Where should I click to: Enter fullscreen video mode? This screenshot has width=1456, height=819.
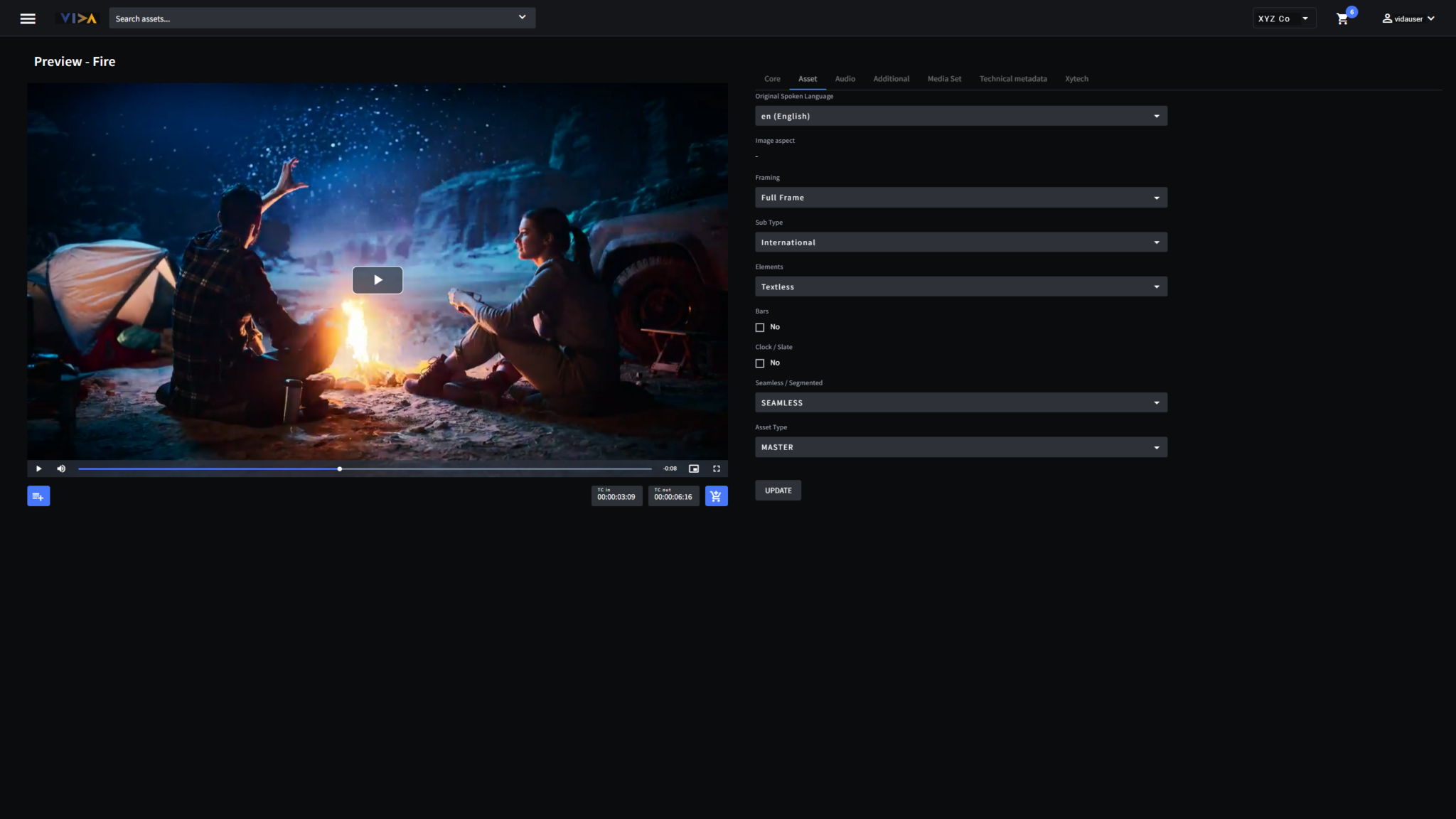point(717,469)
